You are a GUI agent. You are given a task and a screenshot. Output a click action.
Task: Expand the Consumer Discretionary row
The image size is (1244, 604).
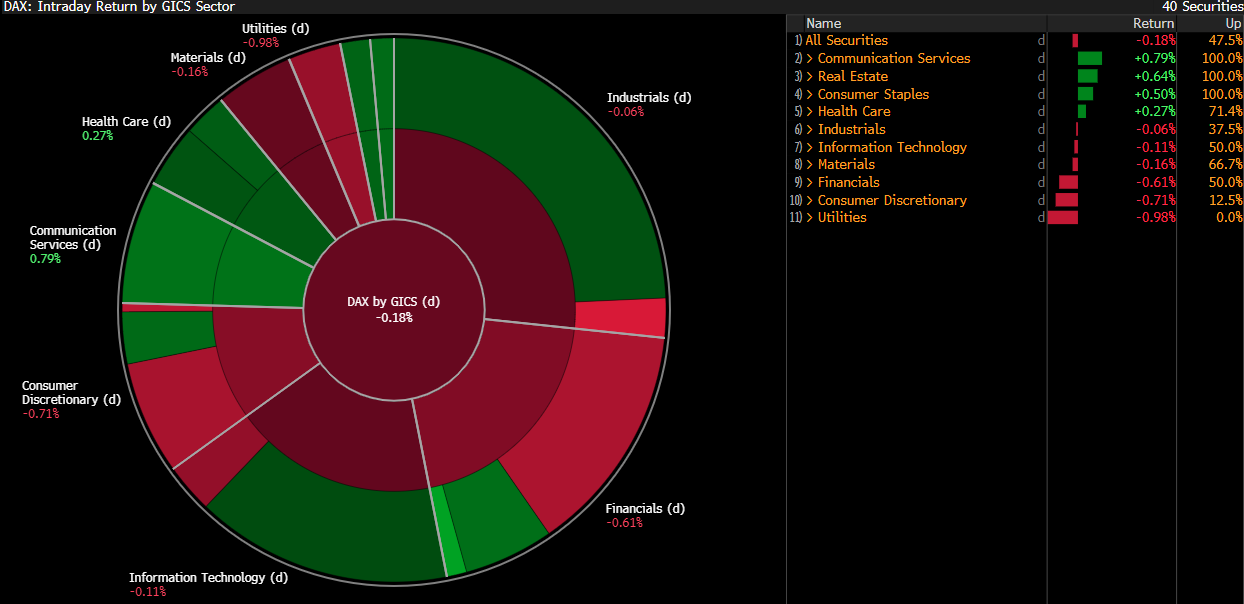810,200
